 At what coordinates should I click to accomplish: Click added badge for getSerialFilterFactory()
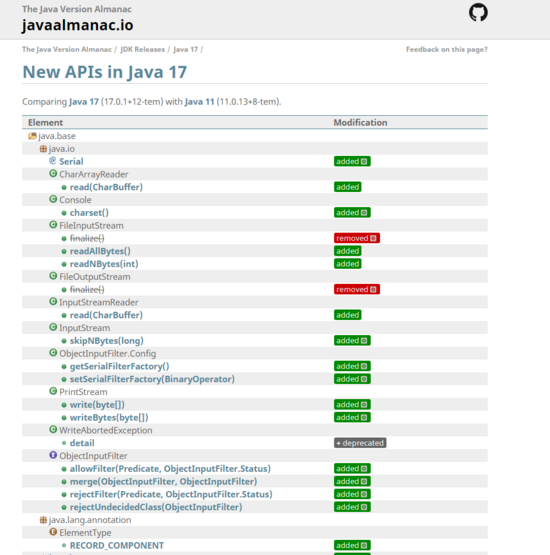coord(352,366)
